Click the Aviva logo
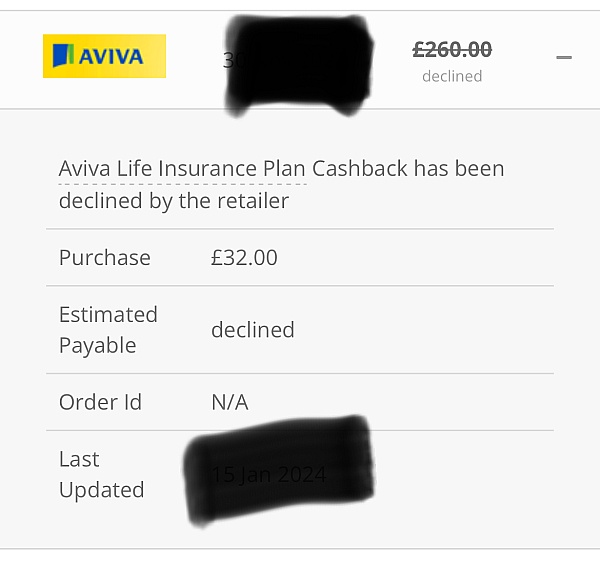This screenshot has height=566, width=600. click(104, 56)
